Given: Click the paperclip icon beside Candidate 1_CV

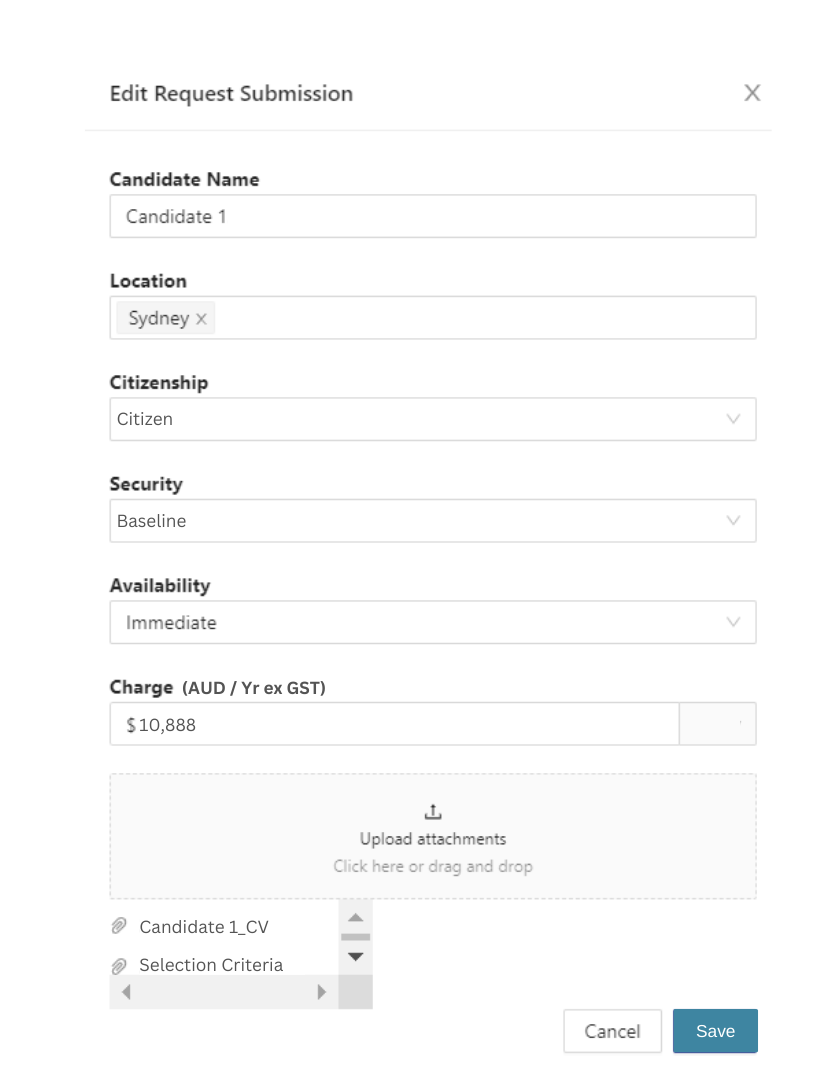Looking at the screenshot, I should click(x=118, y=925).
